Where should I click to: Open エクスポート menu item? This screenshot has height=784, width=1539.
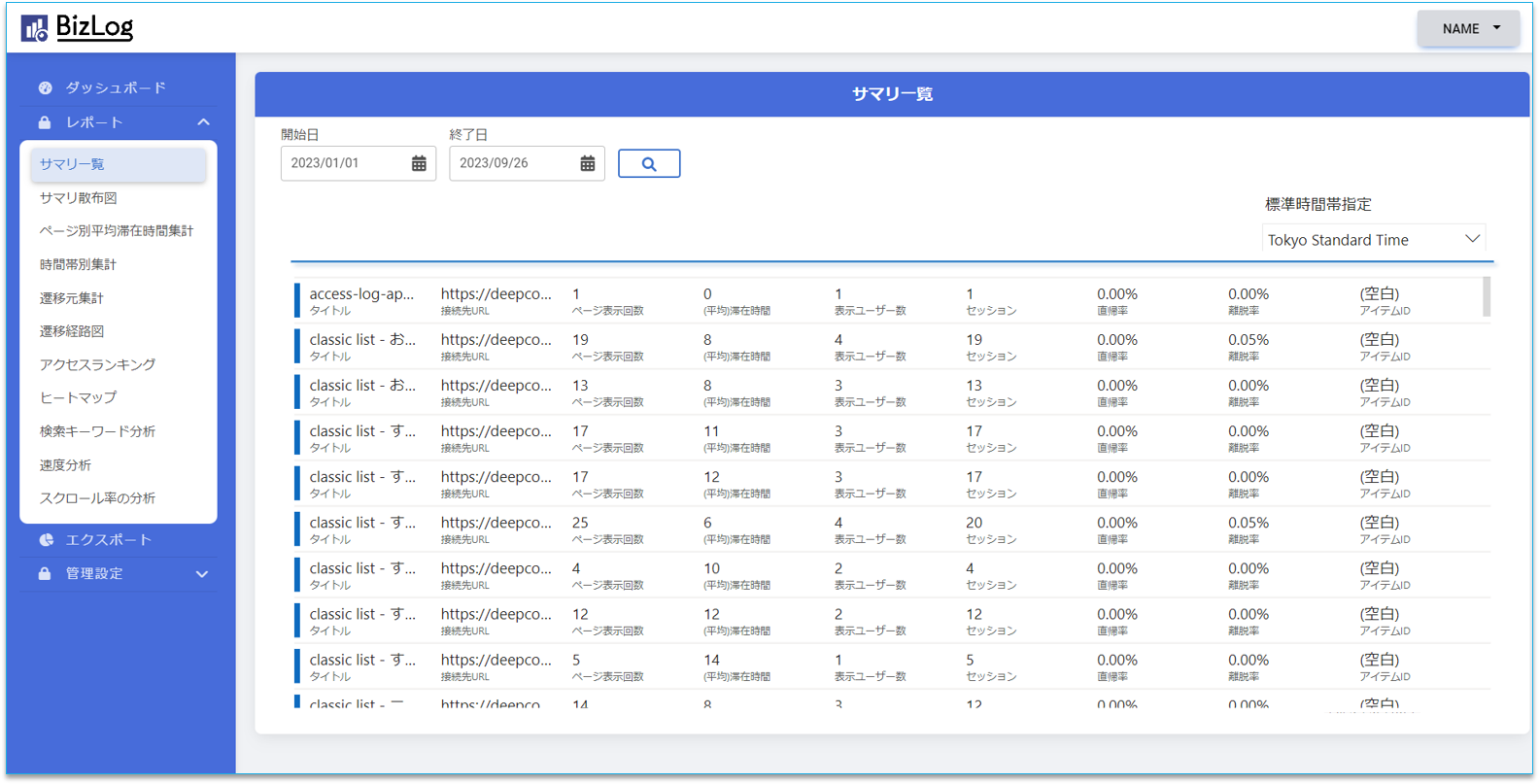pyautogui.click(x=109, y=540)
